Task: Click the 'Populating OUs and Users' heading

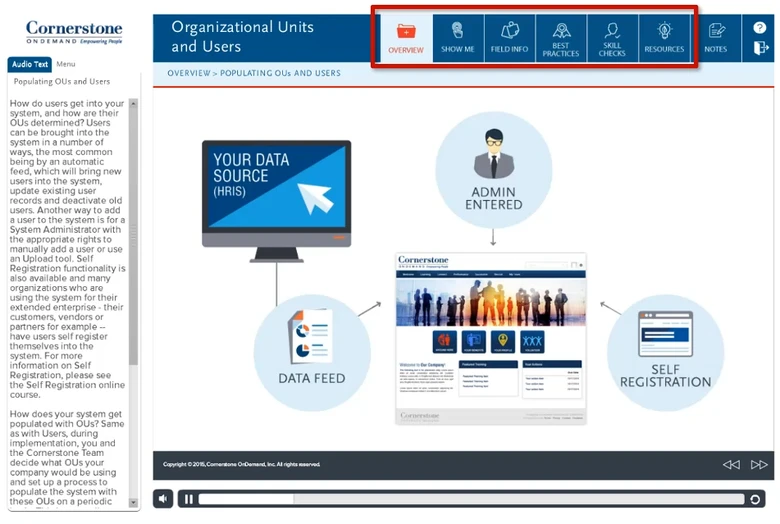Action: [x=62, y=82]
